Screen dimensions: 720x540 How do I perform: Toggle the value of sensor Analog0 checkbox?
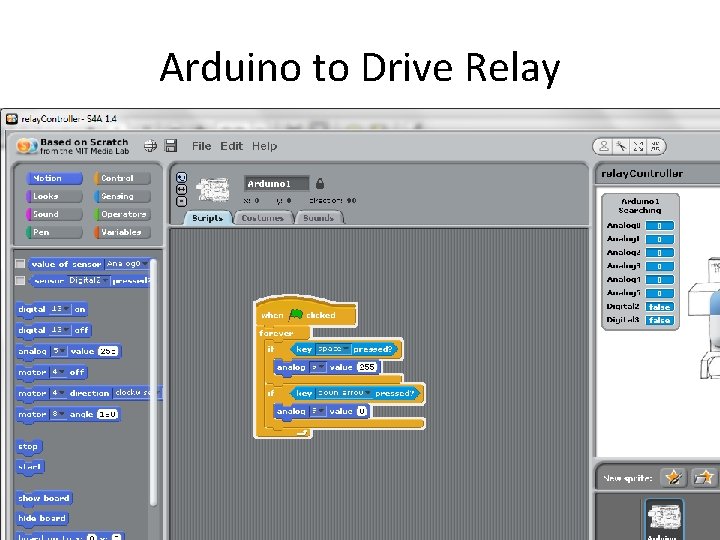(x=20, y=264)
